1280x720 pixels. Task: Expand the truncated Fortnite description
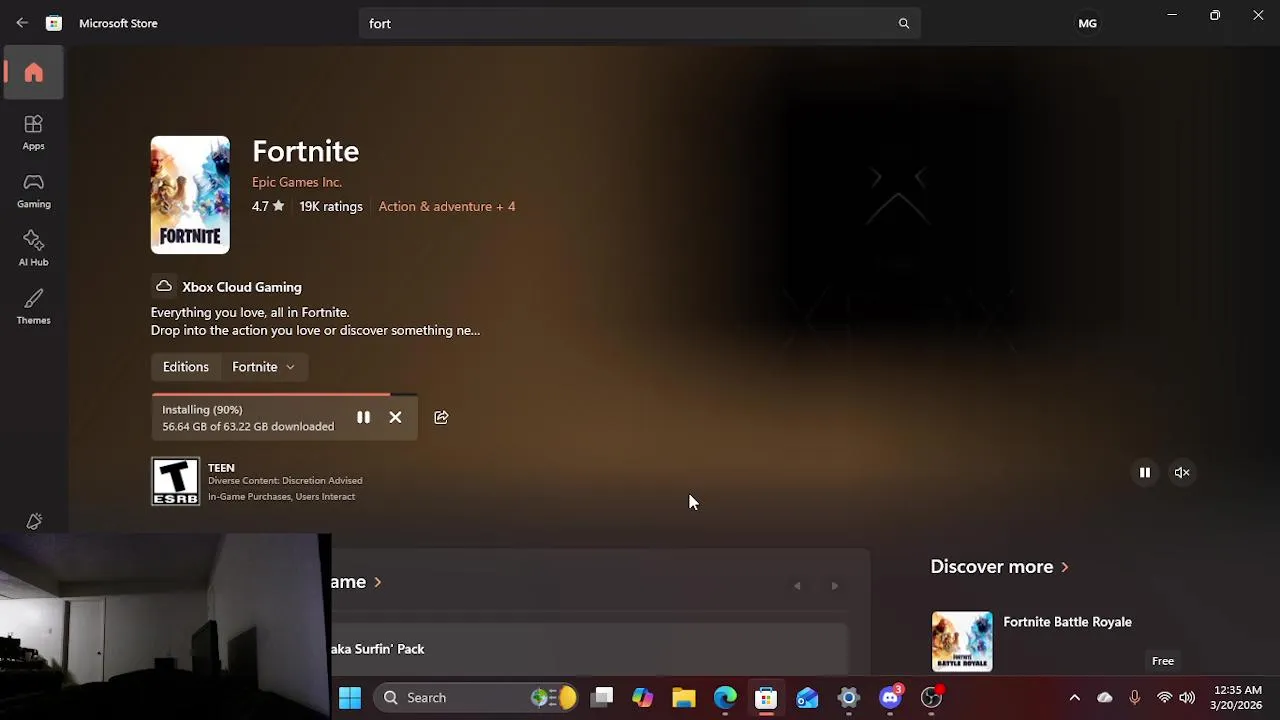pos(315,321)
